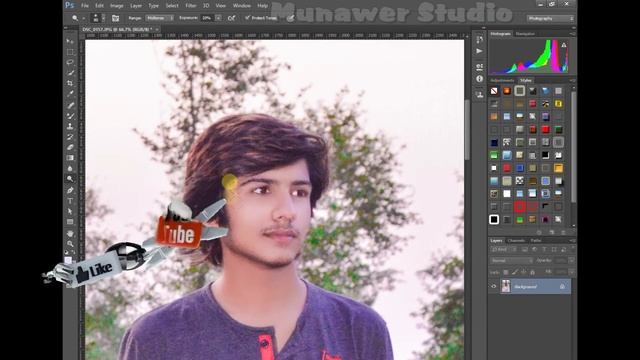Select the Magic Wand tool

click(70, 73)
